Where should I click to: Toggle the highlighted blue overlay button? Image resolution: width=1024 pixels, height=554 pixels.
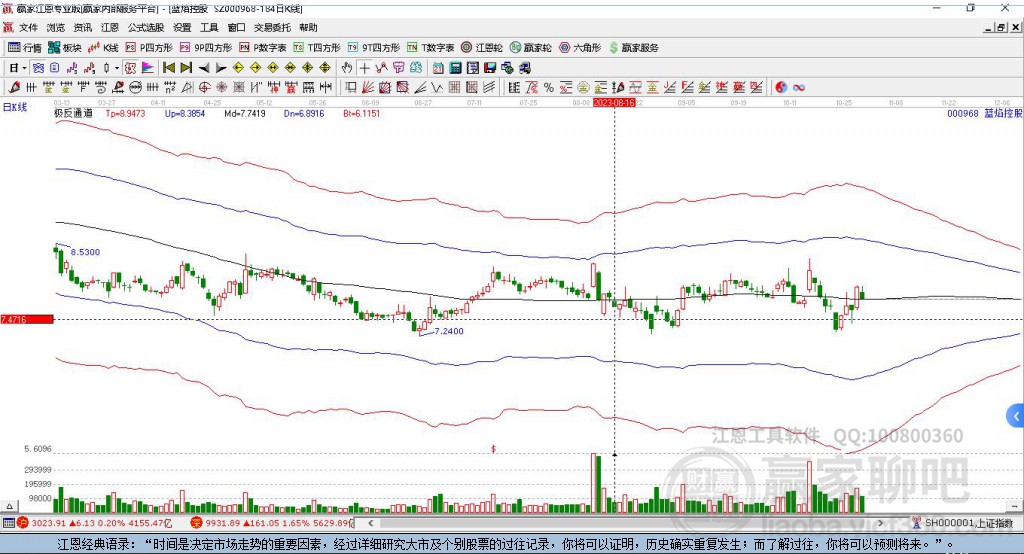38,67
